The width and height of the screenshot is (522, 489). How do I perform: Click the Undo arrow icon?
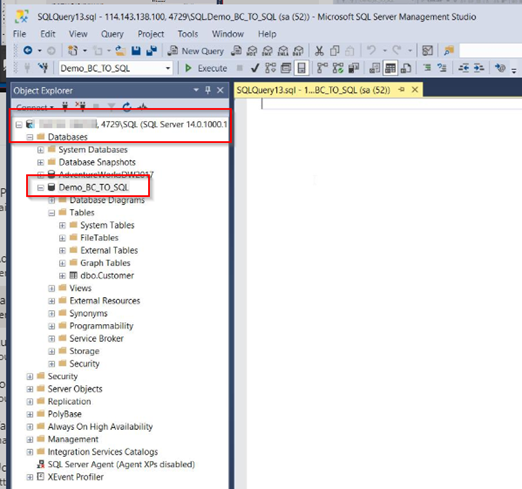[x=371, y=51]
